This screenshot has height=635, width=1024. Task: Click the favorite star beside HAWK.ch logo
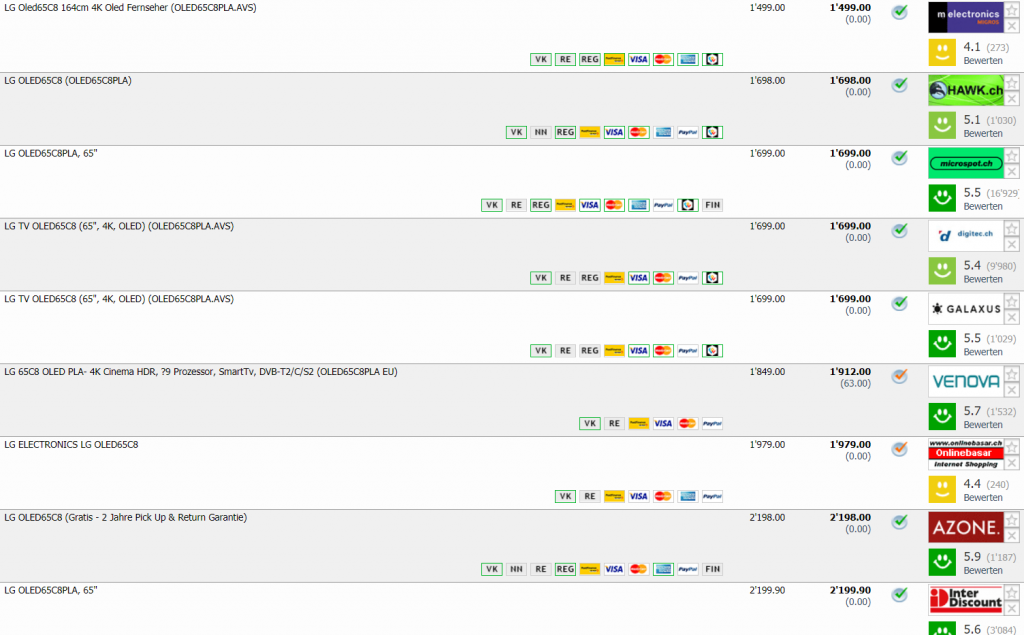tap(1012, 83)
